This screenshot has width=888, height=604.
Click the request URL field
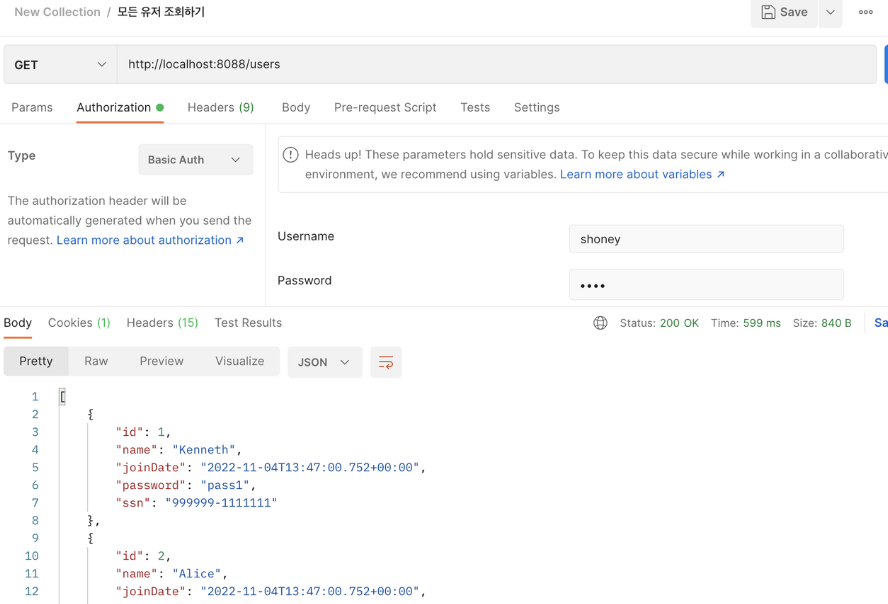point(497,65)
